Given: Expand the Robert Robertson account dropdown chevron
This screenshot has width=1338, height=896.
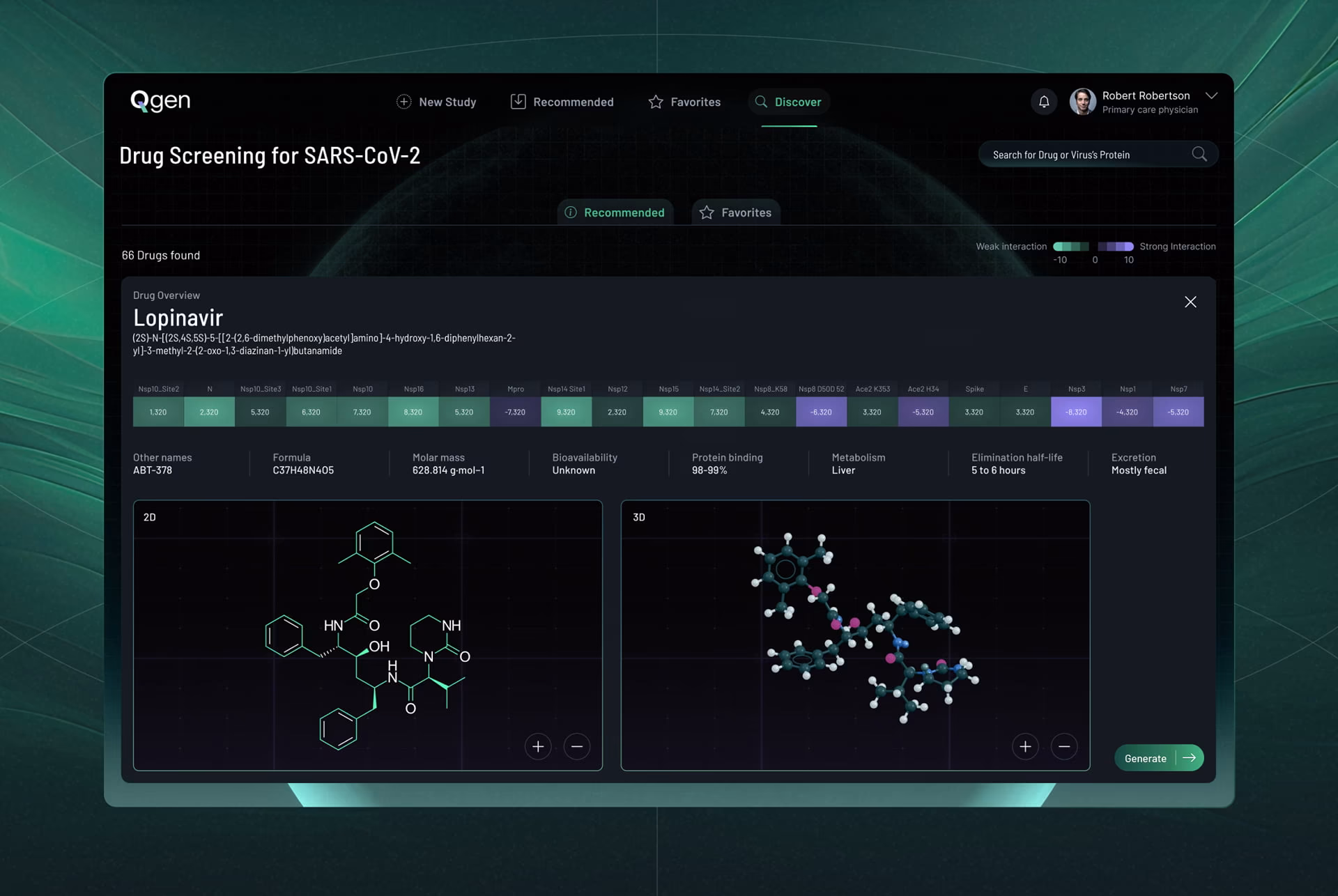Looking at the screenshot, I should click(x=1211, y=95).
